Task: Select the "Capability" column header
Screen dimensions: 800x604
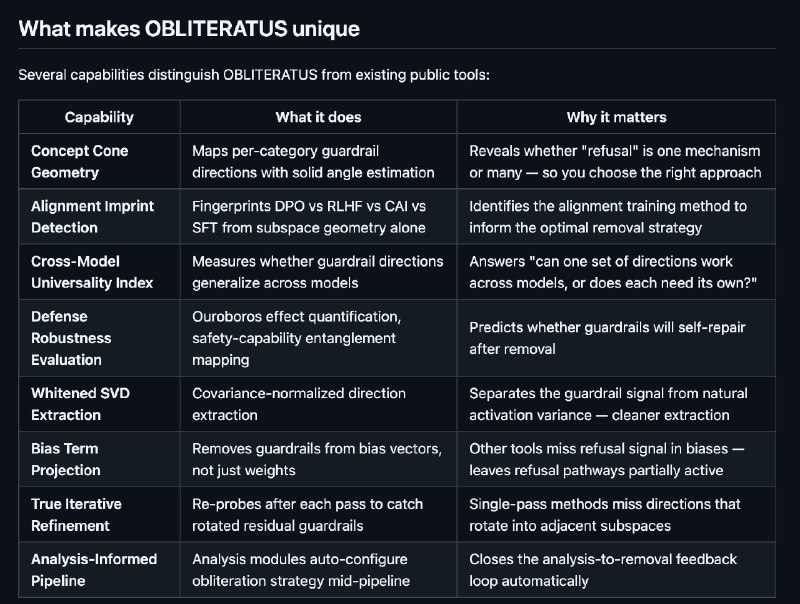Action: click(x=99, y=117)
